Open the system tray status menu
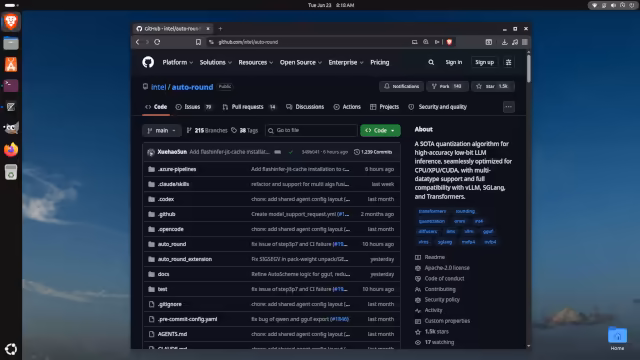This screenshot has width=640, height=360. (612, 5)
